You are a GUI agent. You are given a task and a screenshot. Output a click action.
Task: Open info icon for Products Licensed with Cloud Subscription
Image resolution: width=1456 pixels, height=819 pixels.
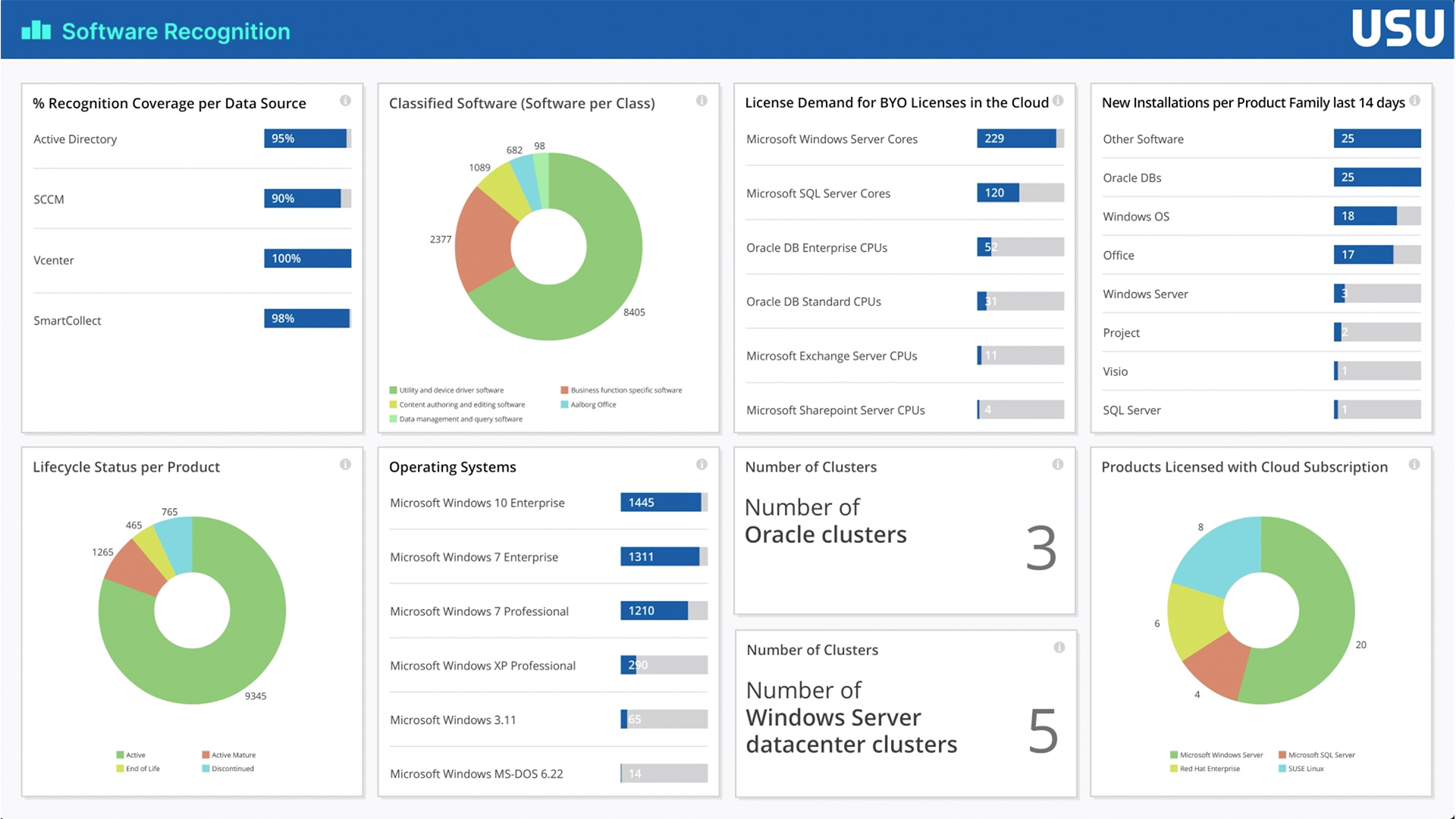pyautogui.click(x=1414, y=464)
